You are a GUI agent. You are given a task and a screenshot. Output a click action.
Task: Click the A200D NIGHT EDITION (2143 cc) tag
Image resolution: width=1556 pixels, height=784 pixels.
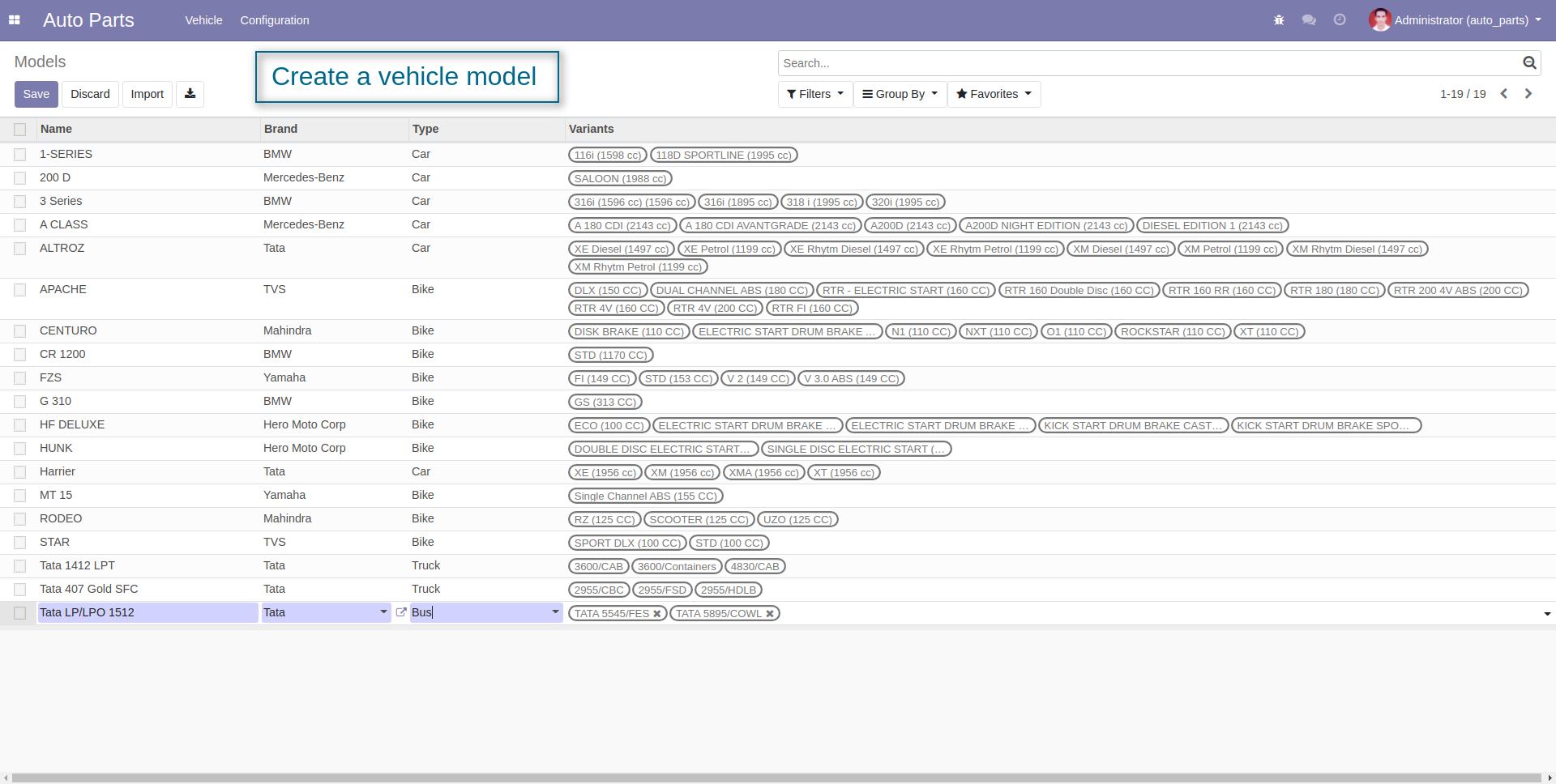[x=1045, y=225]
